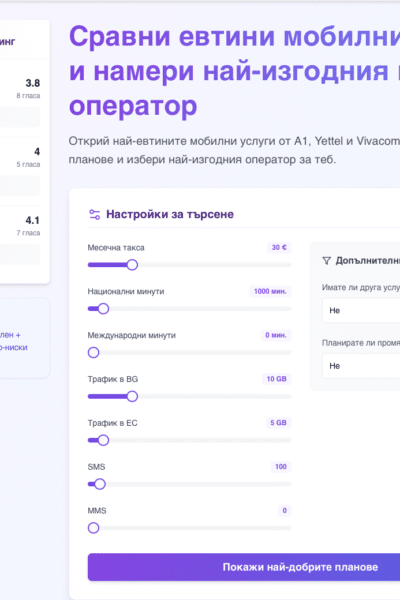Viewport: 400px width, 600px height.
Task: Adjust the Национални минути slider handle
Action: [x=103, y=309]
